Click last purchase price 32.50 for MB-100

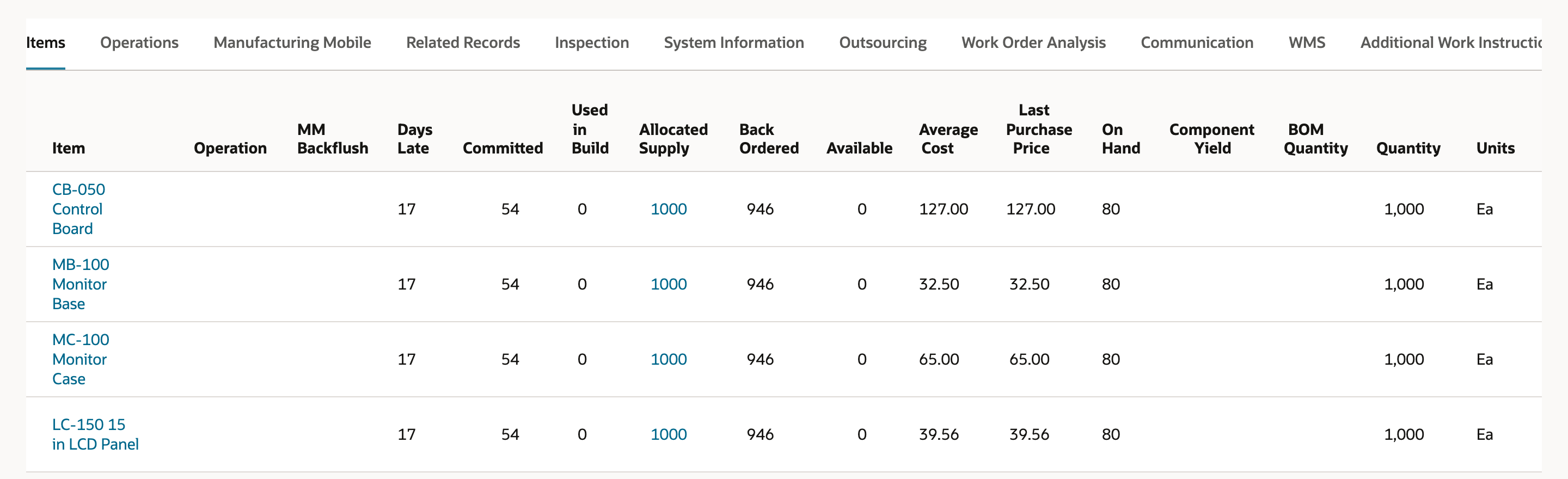pos(1028,284)
